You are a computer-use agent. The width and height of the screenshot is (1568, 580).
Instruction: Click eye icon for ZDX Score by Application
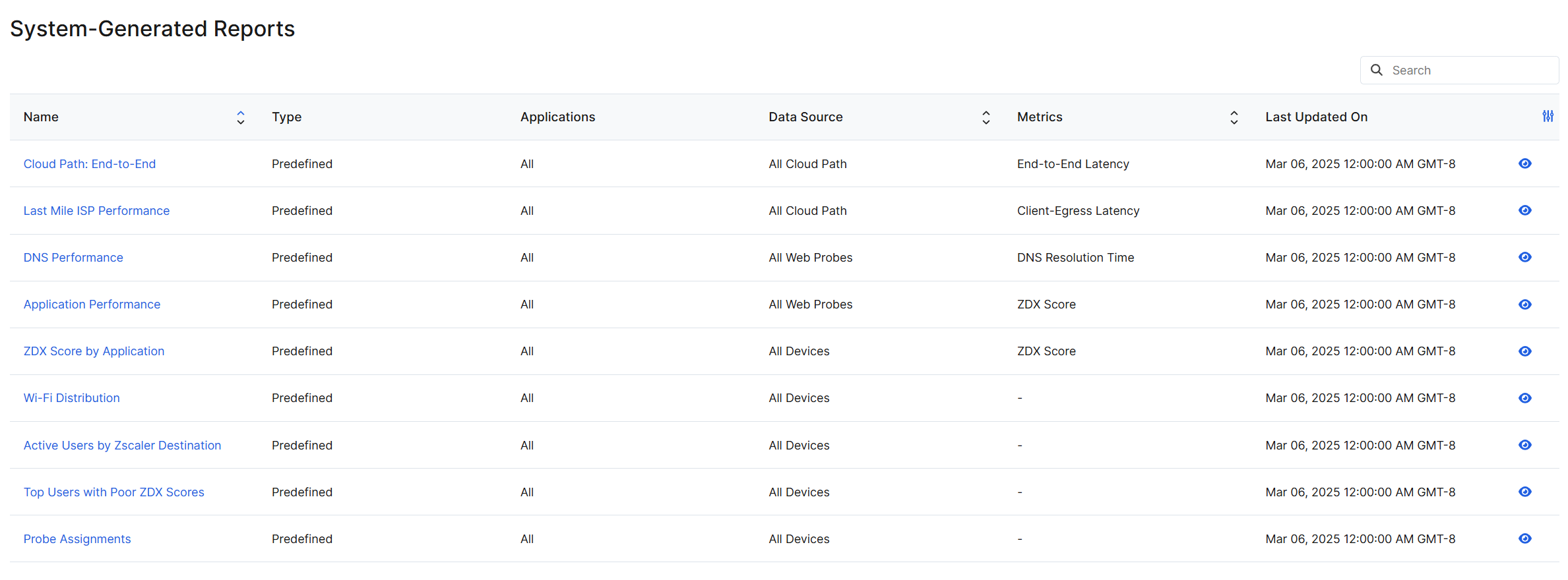click(x=1524, y=351)
